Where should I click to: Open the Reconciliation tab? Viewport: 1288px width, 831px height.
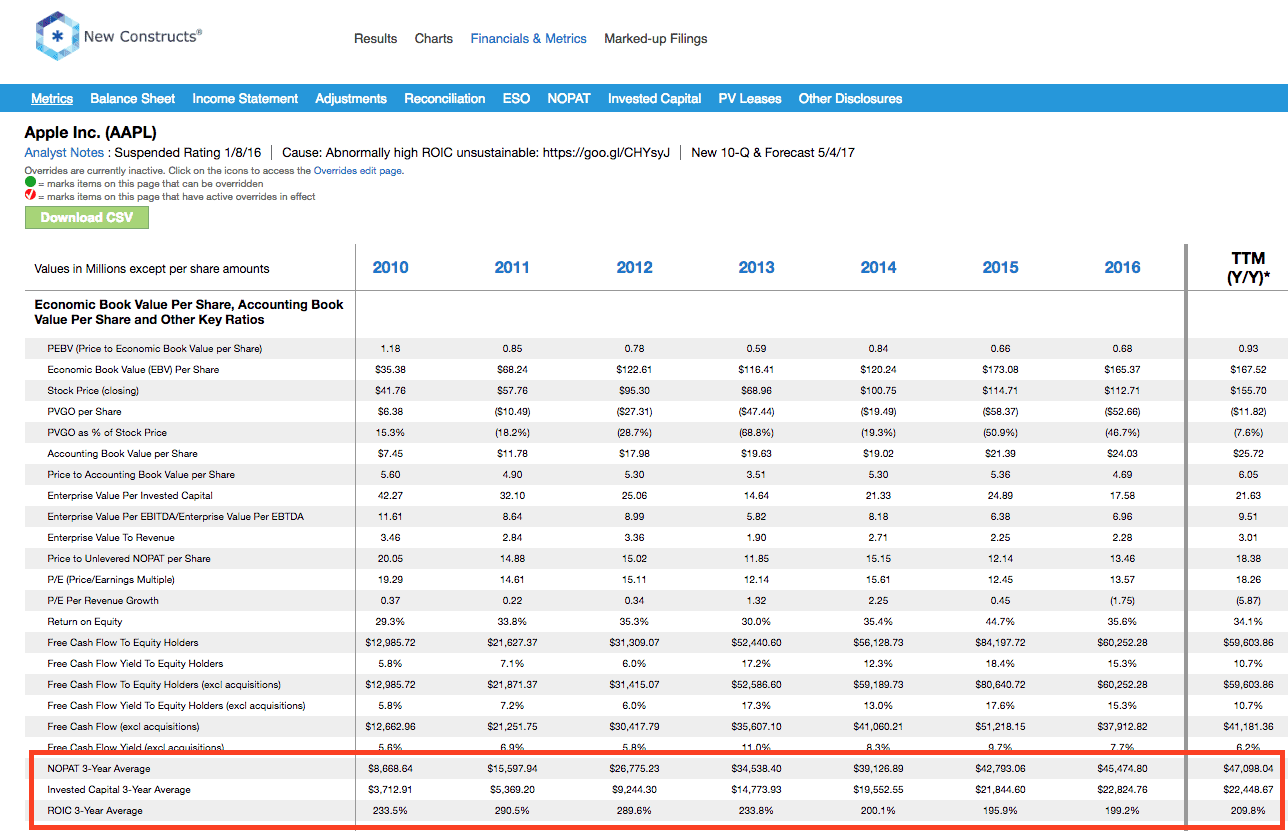tap(445, 98)
